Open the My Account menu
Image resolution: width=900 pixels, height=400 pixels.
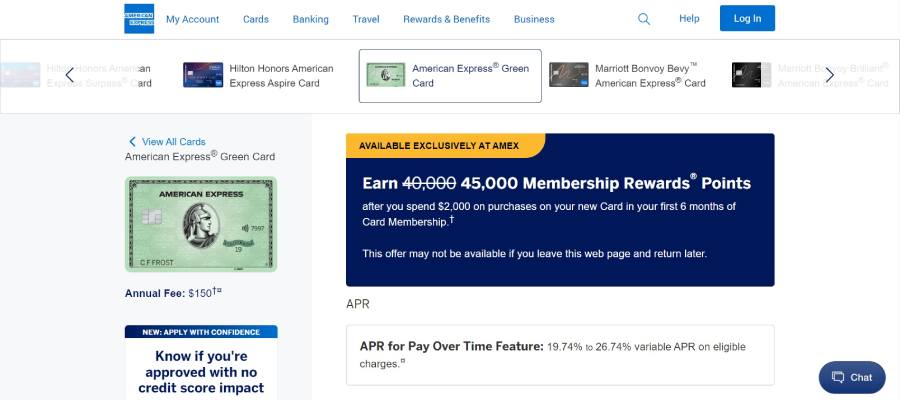tap(192, 19)
